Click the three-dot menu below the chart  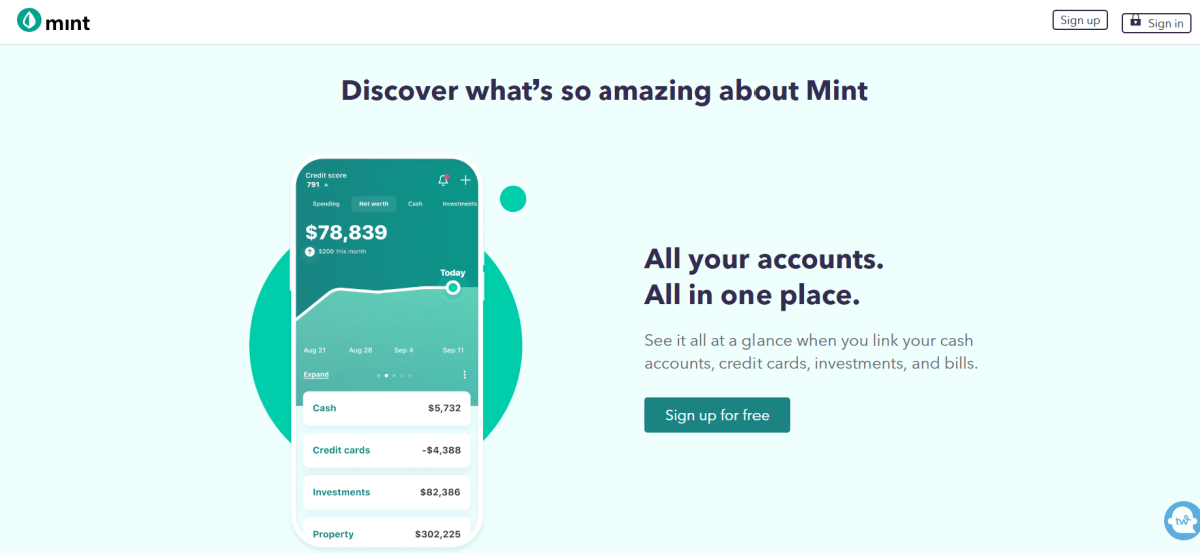(465, 375)
